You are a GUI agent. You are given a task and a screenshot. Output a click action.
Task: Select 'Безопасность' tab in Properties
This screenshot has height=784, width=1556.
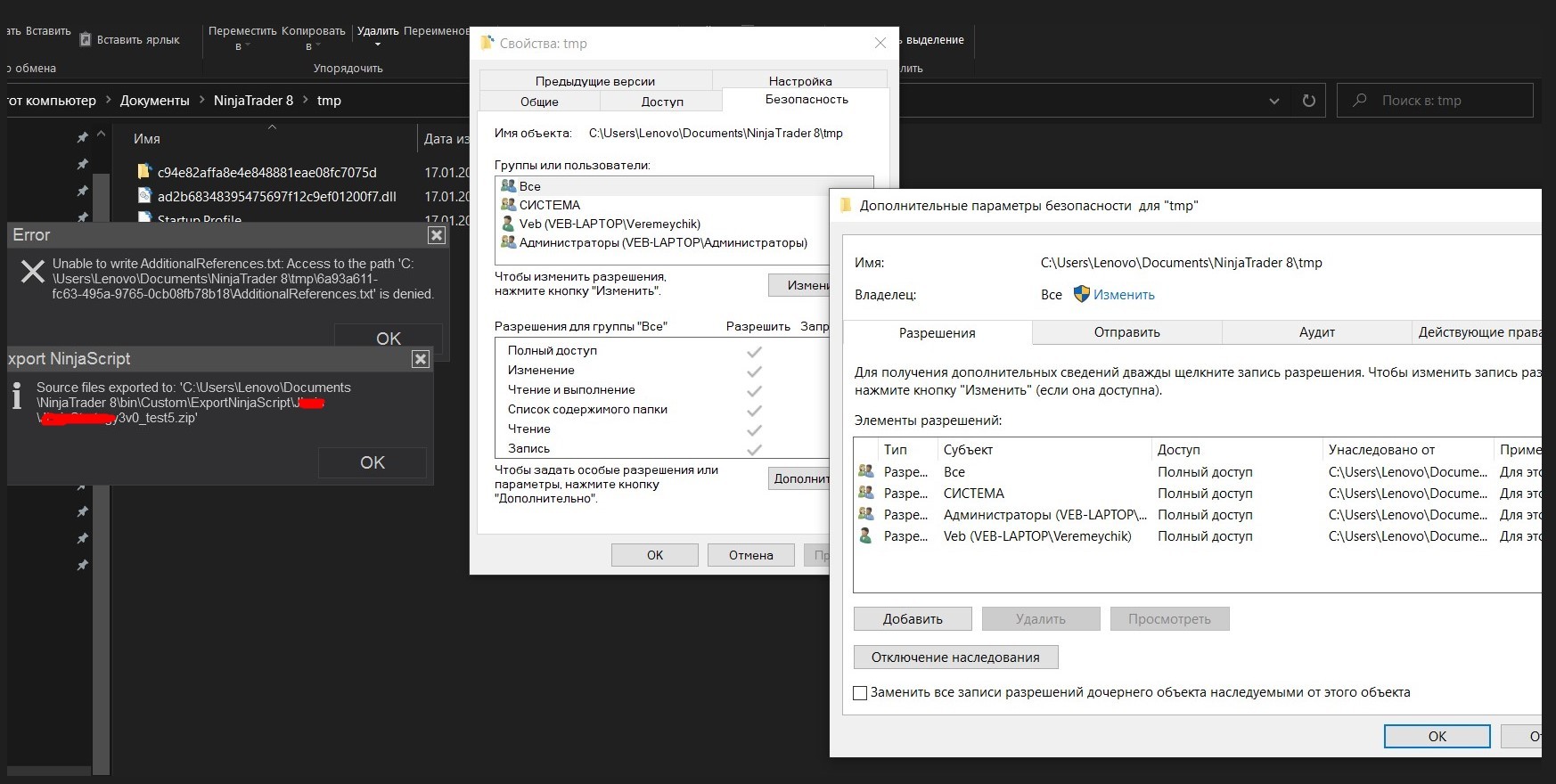click(807, 100)
